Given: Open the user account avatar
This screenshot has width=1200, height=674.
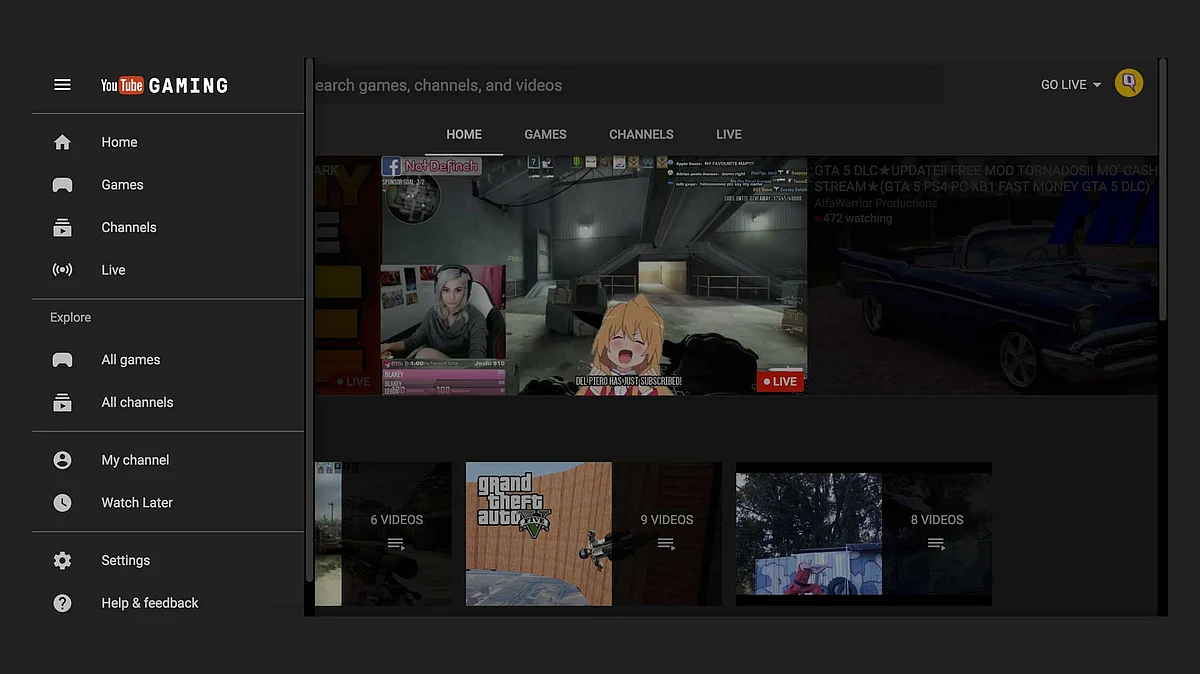Looking at the screenshot, I should click(1129, 83).
